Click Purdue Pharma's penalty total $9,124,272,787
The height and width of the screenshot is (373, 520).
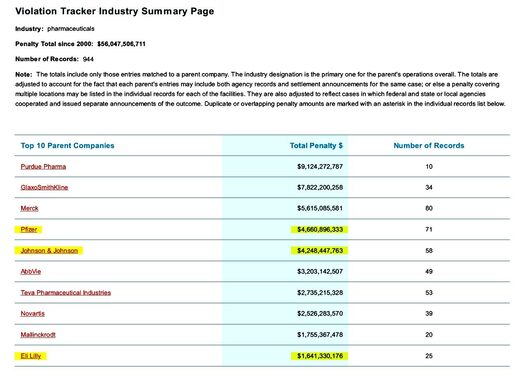coord(320,166)
